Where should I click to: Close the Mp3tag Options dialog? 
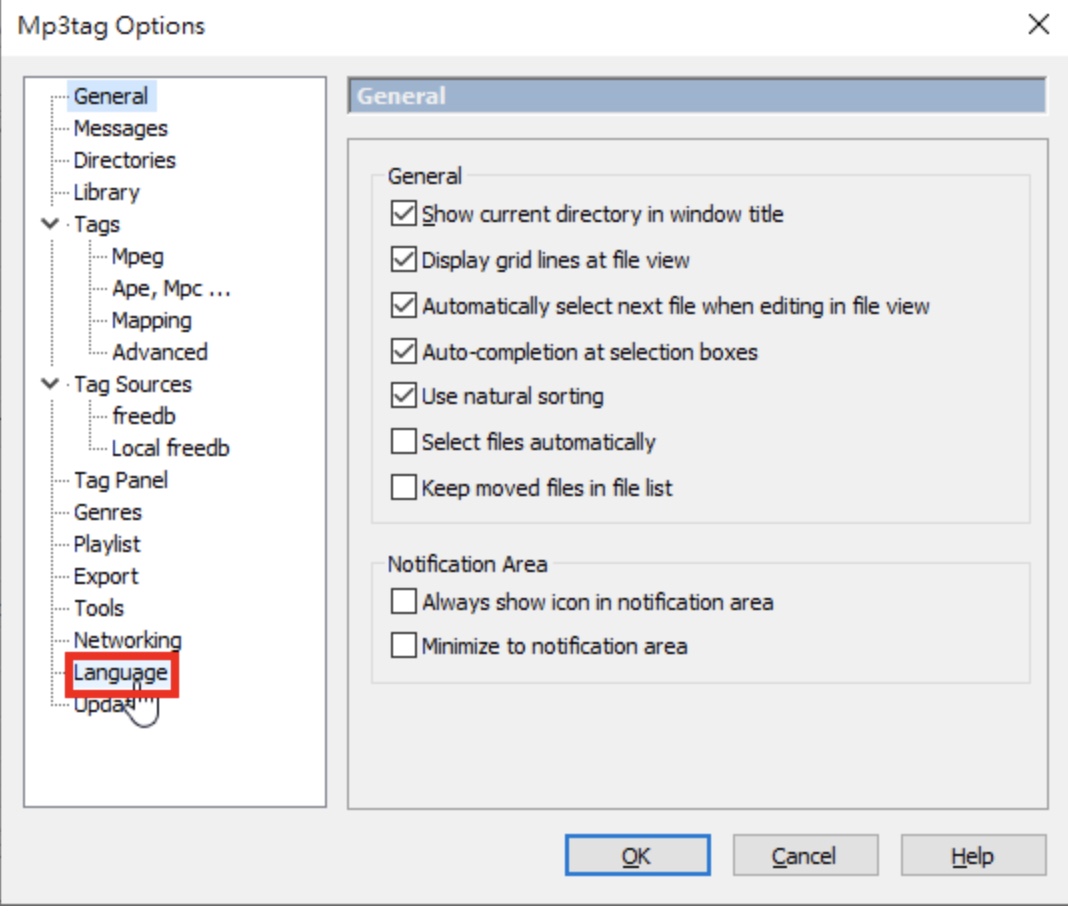[x=1038, y=25]
